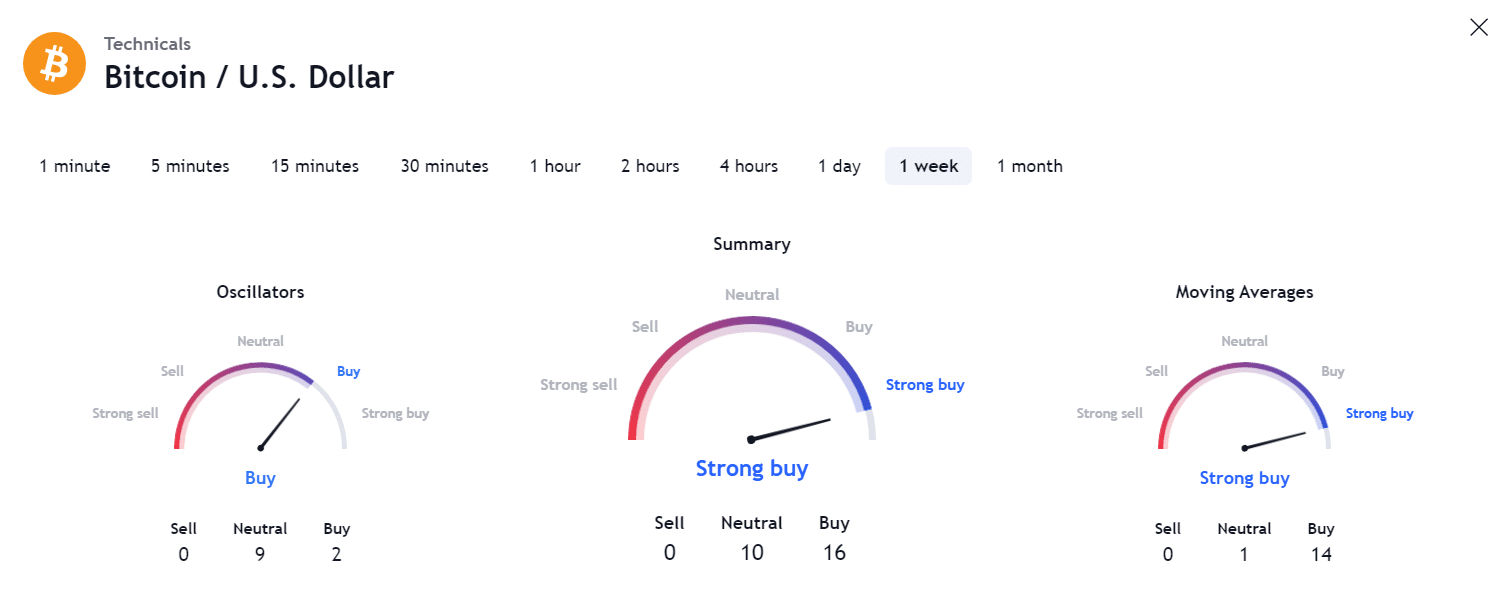Select the 4 hours interval
The height and width of the screenshot is (597, 1504).
[749, 166]
